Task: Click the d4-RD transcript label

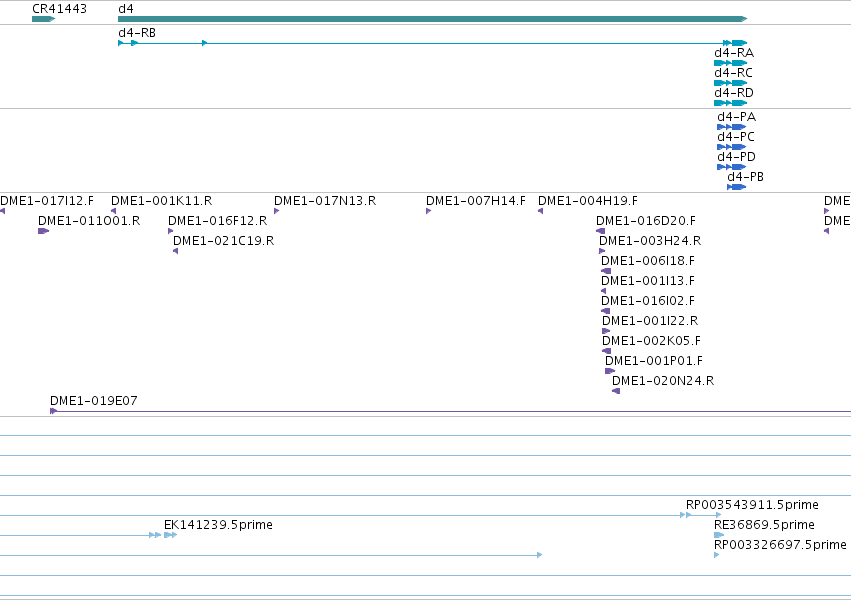Action: tap(734, 93)
